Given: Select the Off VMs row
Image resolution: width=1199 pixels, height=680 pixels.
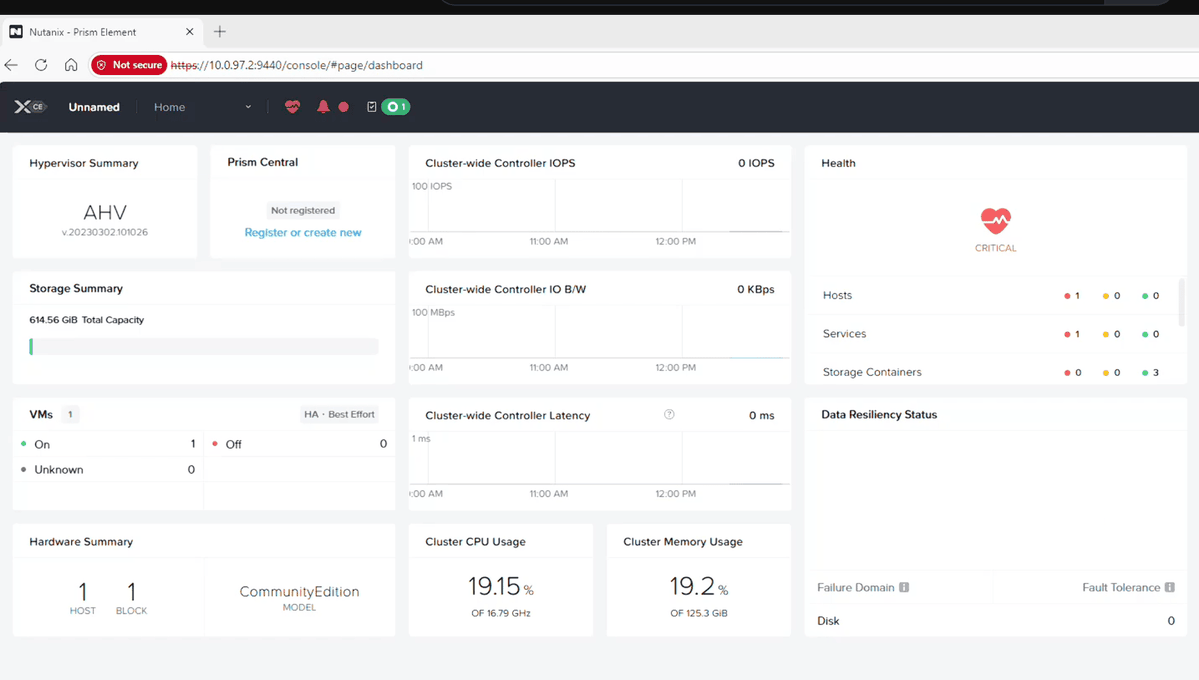Looking at the screenshot, I should (x=300, y=444).
